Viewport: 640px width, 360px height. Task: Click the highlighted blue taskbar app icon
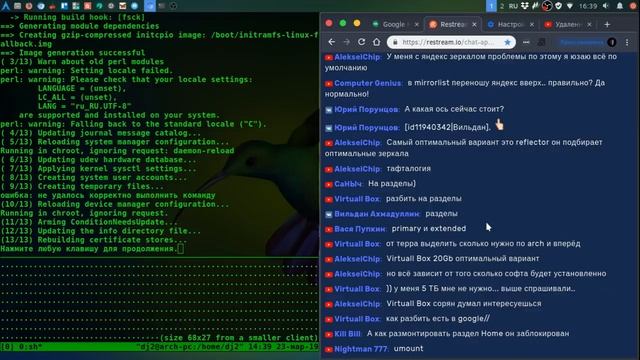[x=150, y=6]
